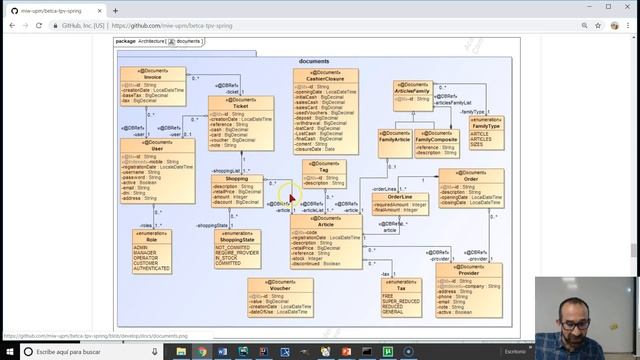Click the Voucher class title
Viewport: 640px width, 360px height.
tap(280, 288)
